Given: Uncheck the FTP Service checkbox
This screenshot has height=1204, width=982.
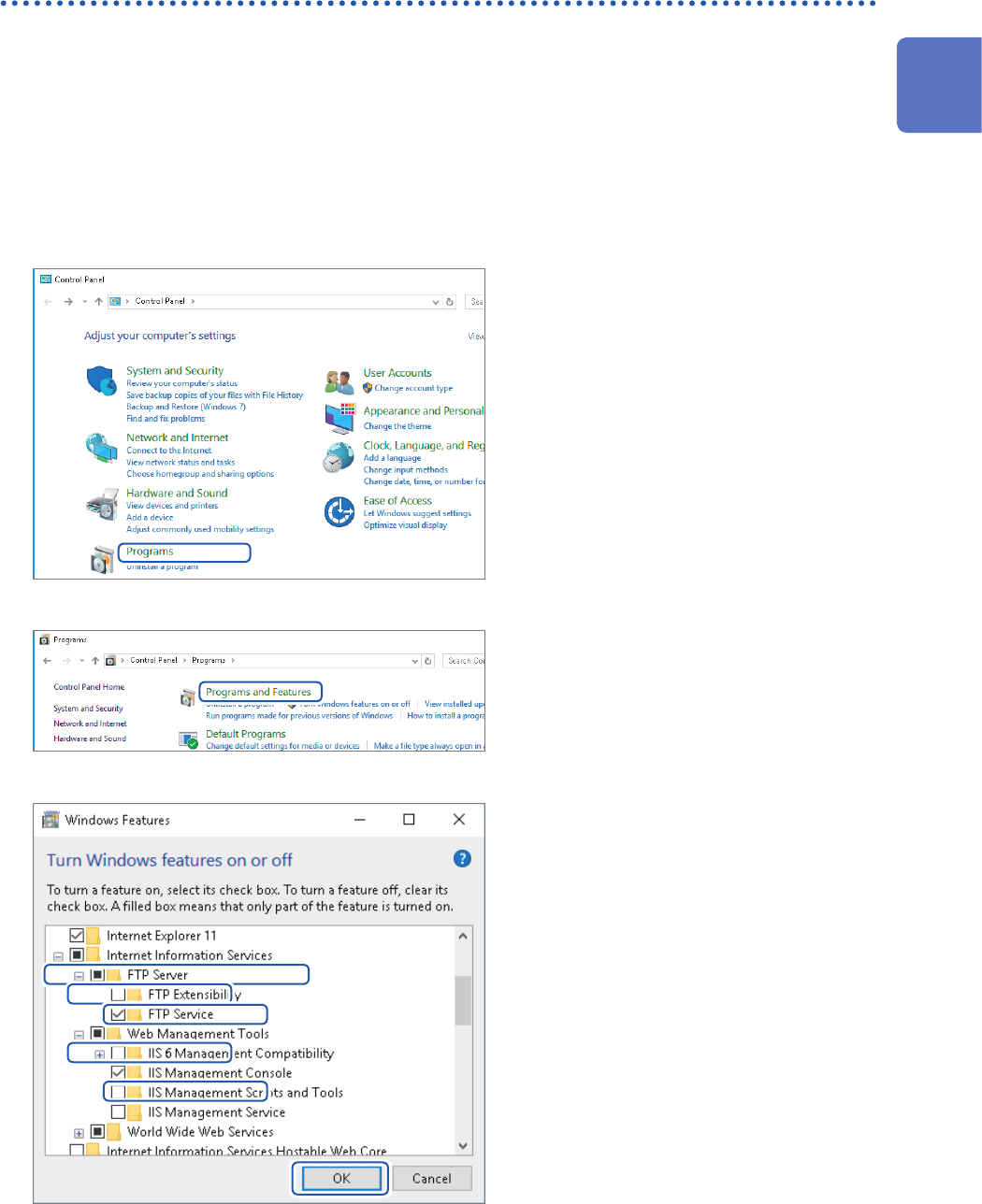Looking at the screenshot, I should (x=118, y=1013).
